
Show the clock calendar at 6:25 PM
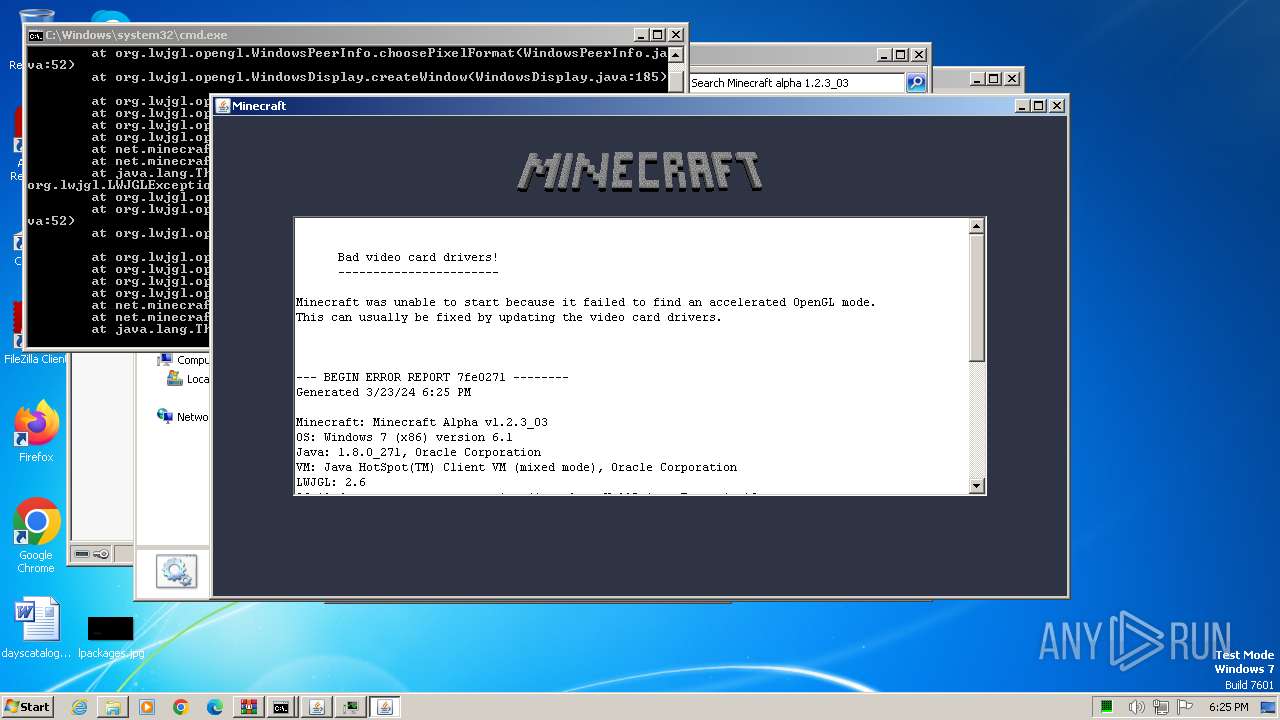1228,707
